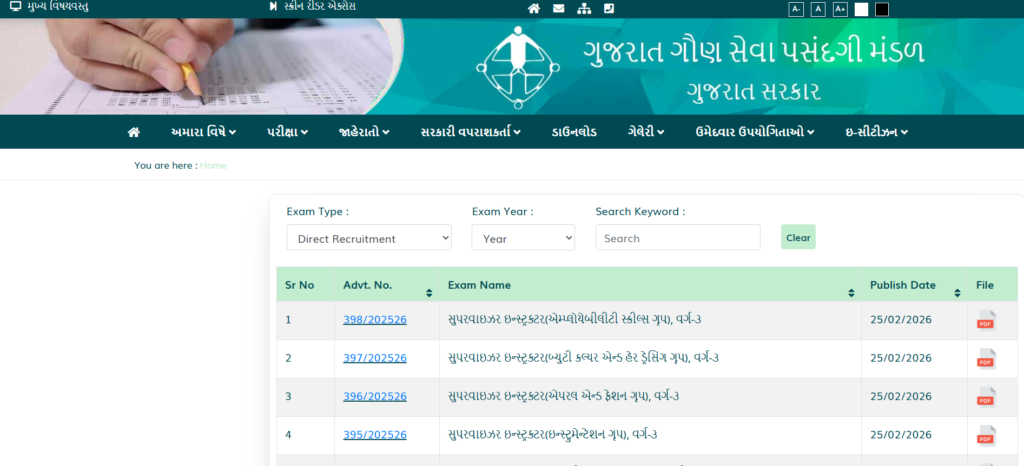Click સ્ક્રીન રીડર એક્સેસ link
Image resolution: width=1024 pixels, height=466 pixels.
[320, 7]
